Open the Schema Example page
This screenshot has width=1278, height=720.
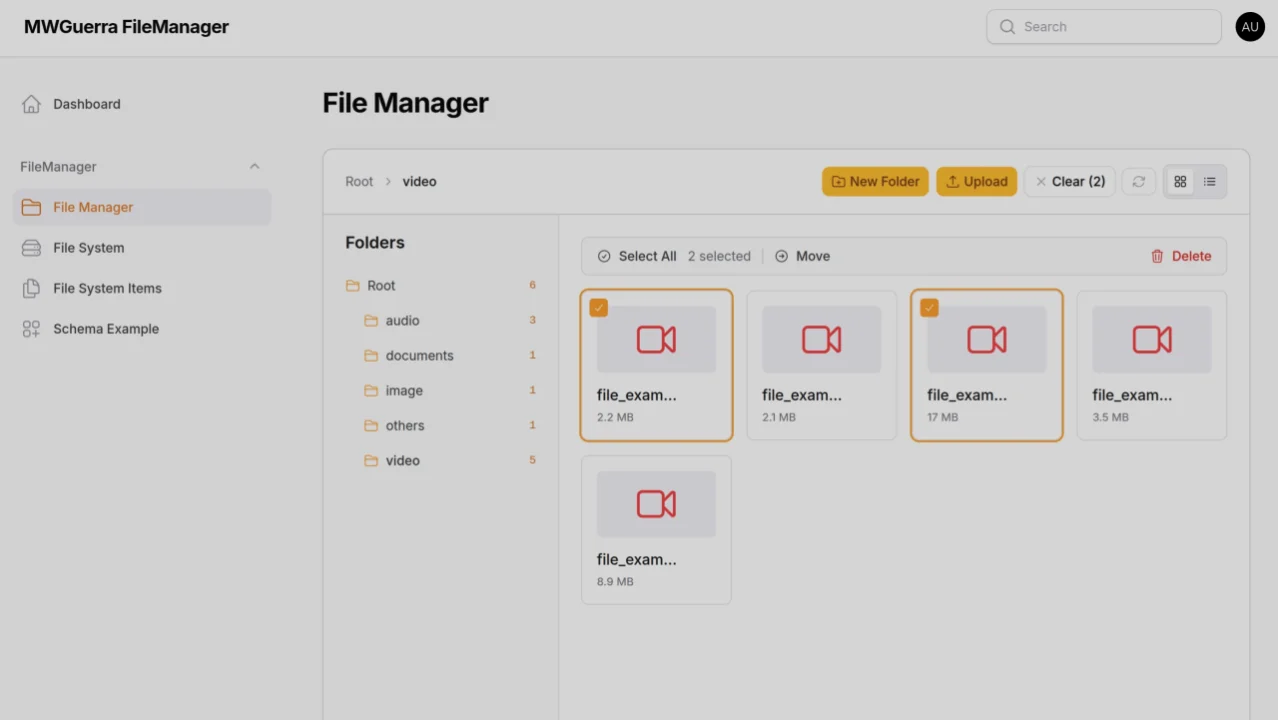click(x=105, y=328)
